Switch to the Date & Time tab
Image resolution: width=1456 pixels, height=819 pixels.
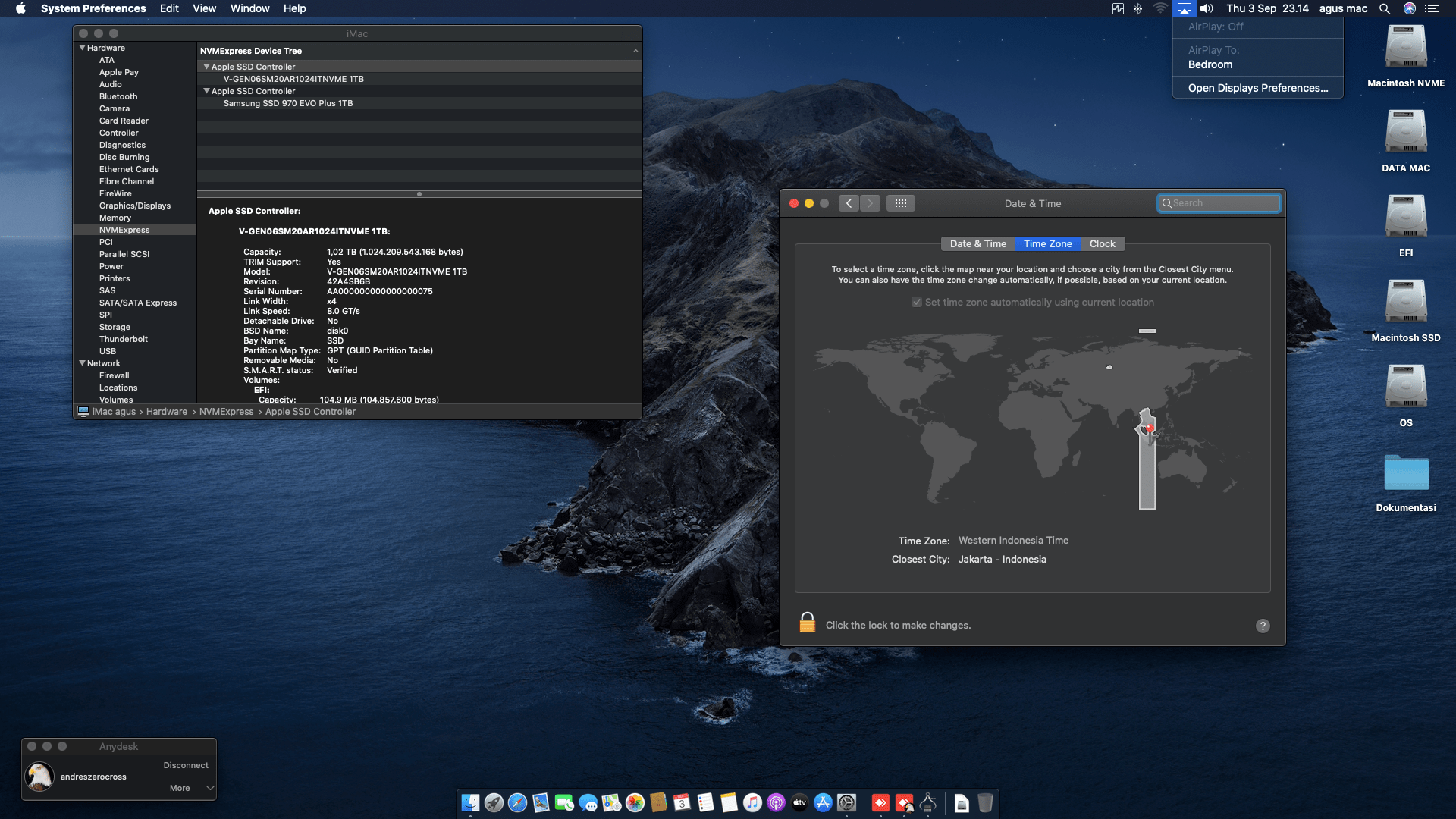click(x=977, y=243)
